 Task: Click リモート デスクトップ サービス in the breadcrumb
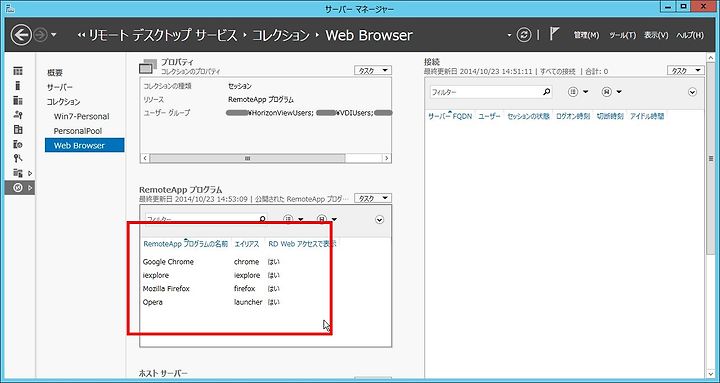[x=163, y=35]
